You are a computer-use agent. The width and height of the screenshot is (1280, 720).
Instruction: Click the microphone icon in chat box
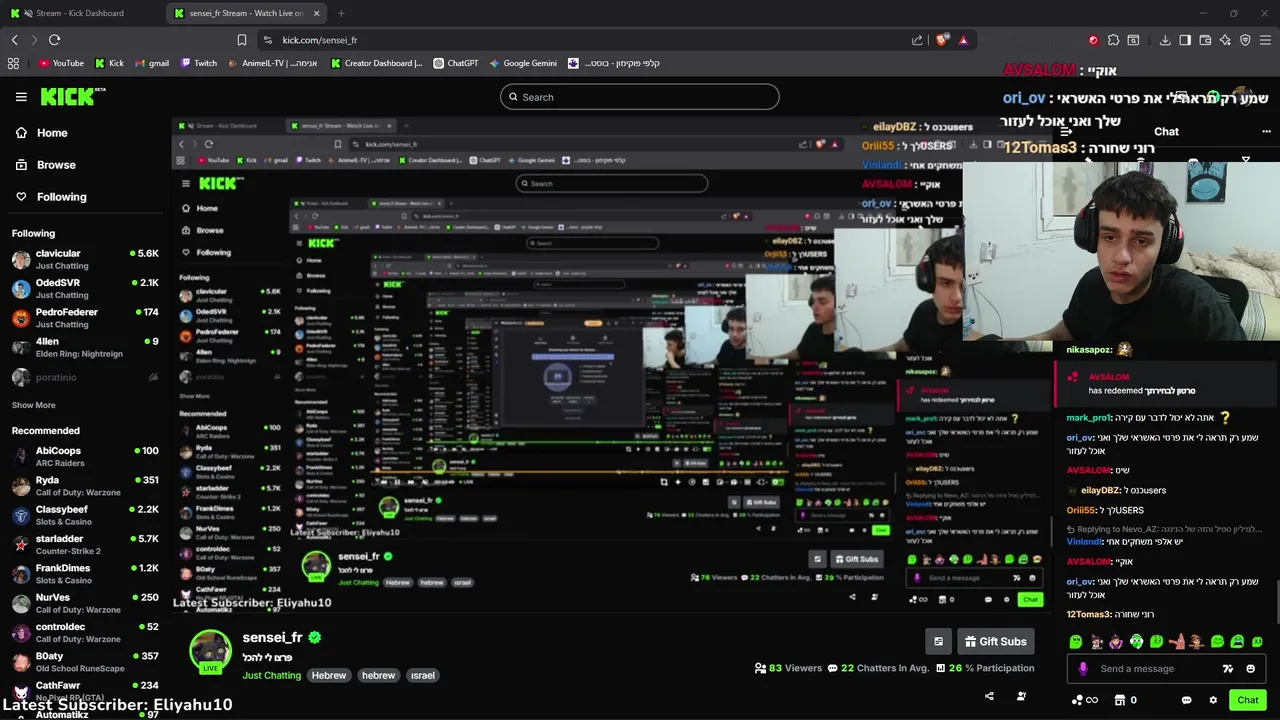(x=1083, y=669)
